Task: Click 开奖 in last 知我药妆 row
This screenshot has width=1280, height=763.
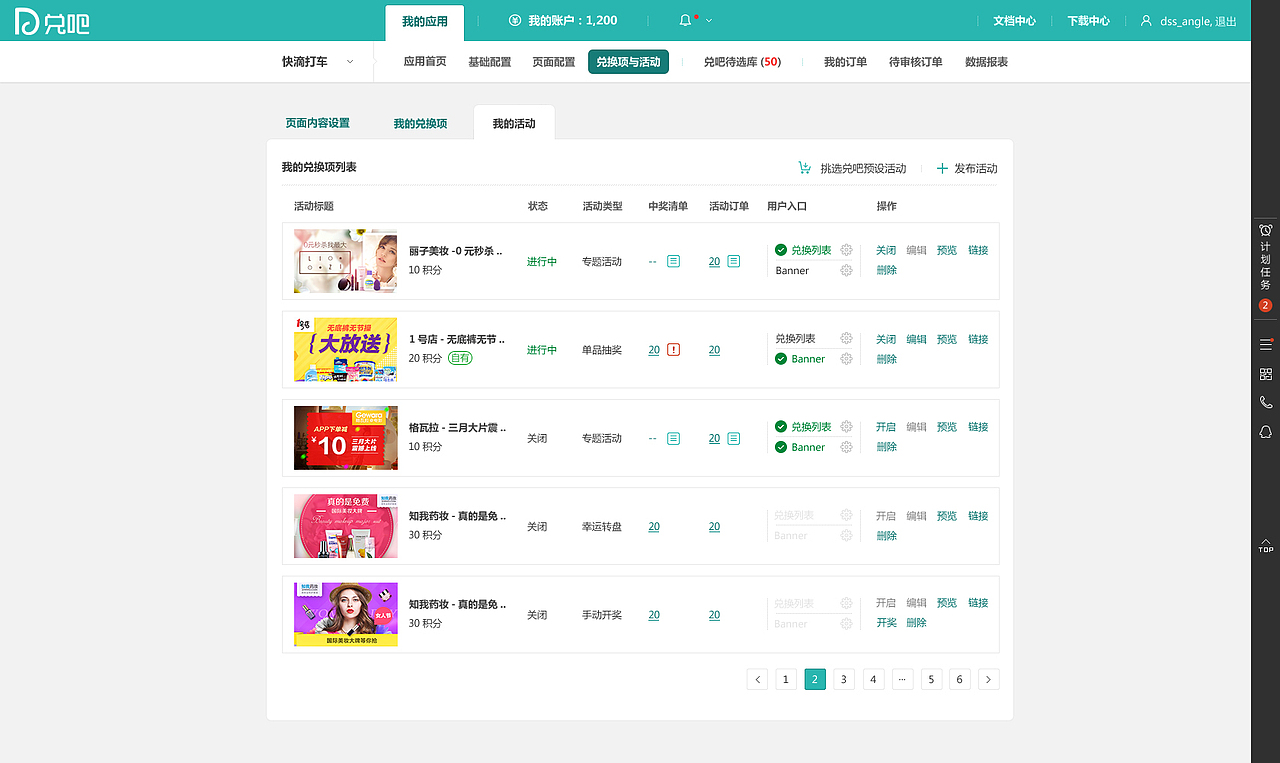Action: [886, 623]
